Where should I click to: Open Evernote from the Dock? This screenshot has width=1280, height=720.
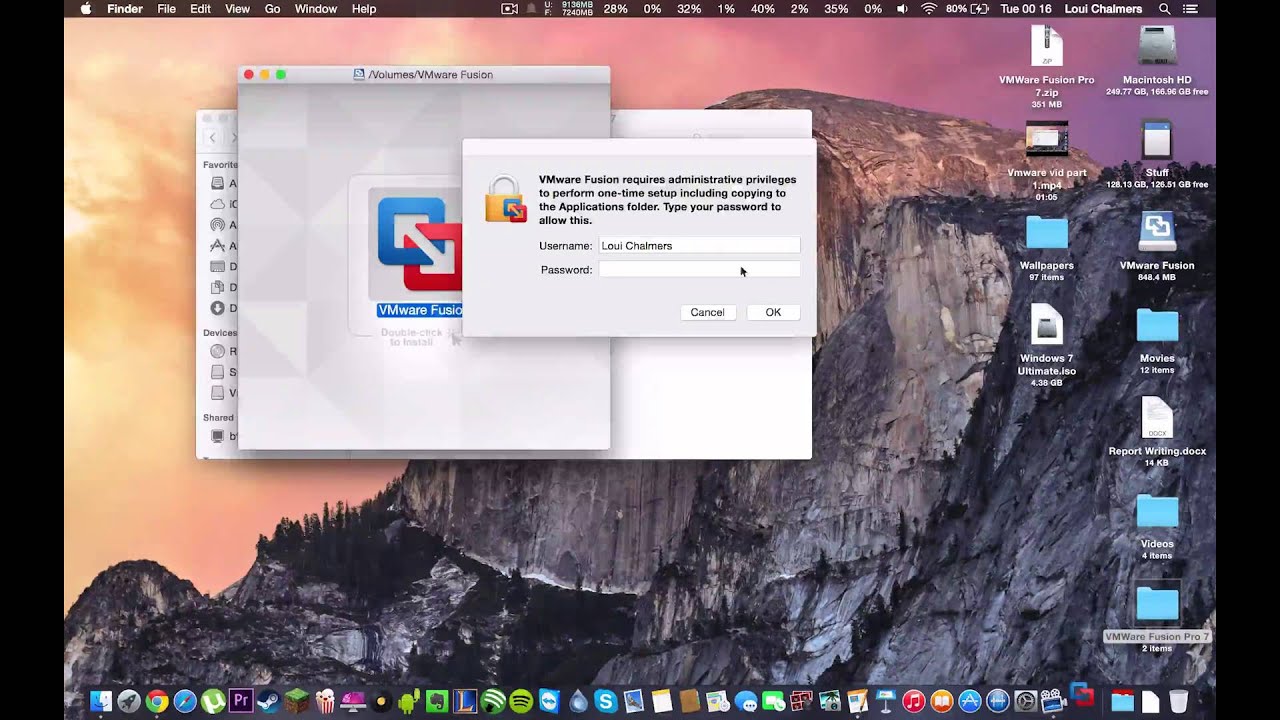437,701
